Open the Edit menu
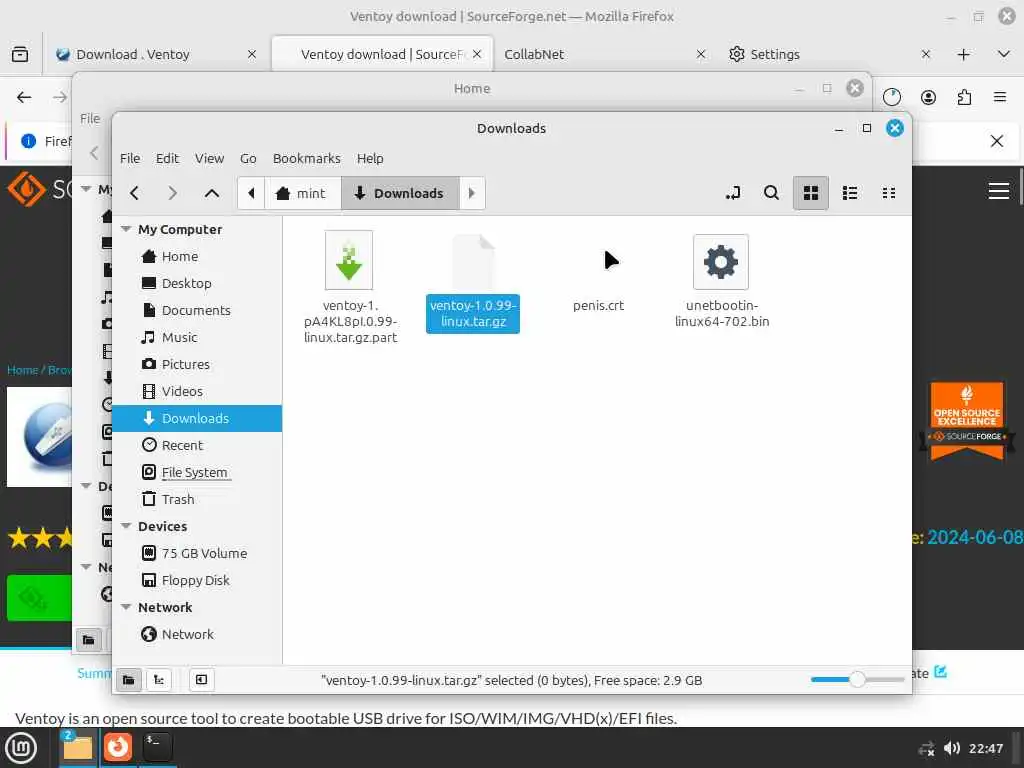 pyautogui.click(x=167, y=158)
